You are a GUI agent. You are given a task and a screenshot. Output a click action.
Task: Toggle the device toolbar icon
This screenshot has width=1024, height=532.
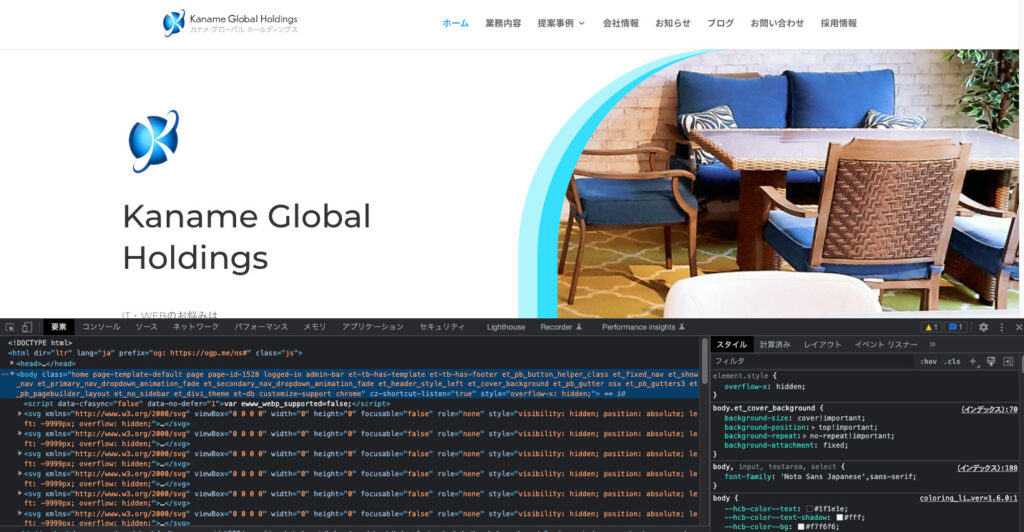tap(27, 327)
